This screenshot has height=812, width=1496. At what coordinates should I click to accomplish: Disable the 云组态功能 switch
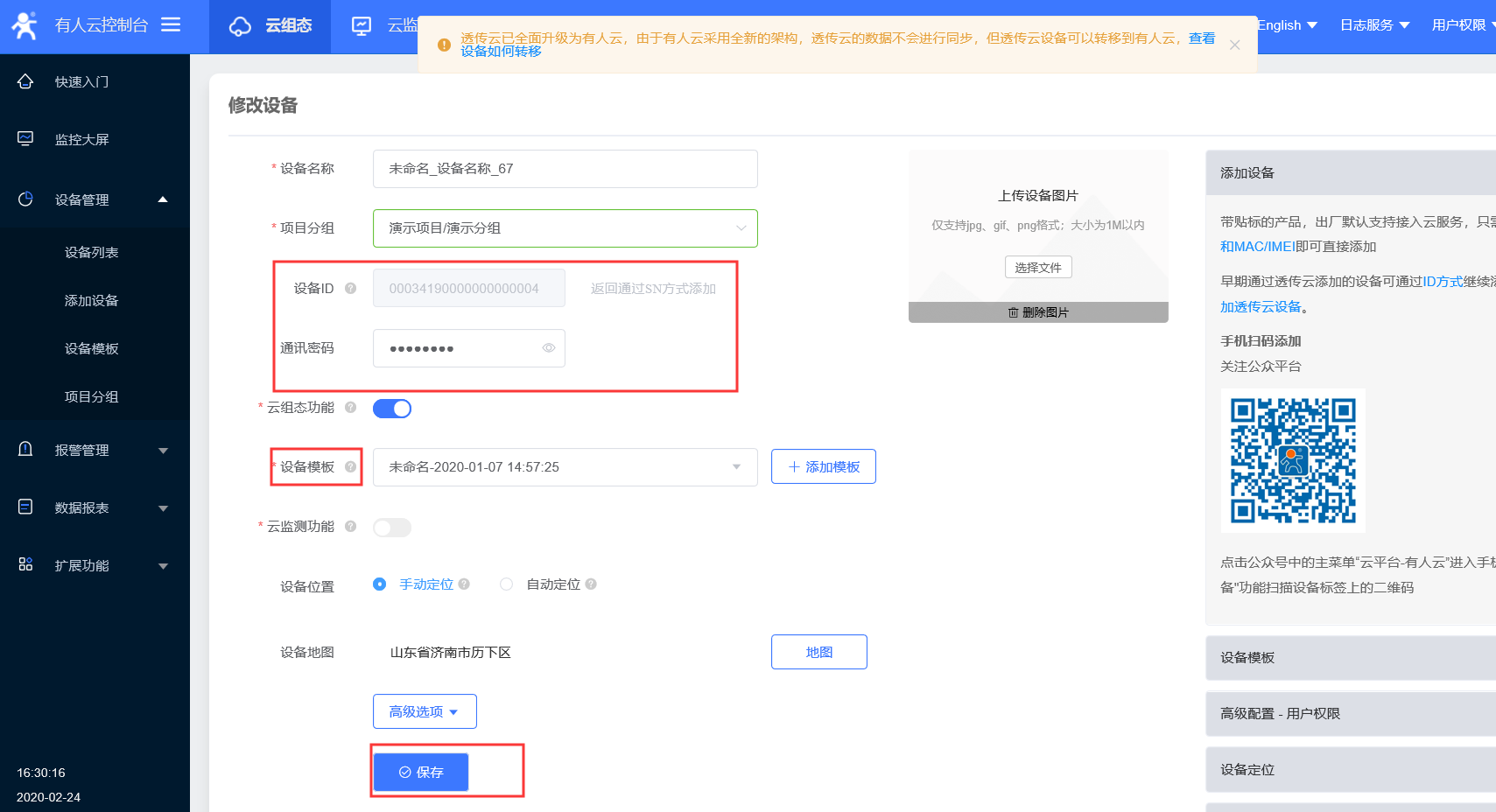click(x=392, y=409)
